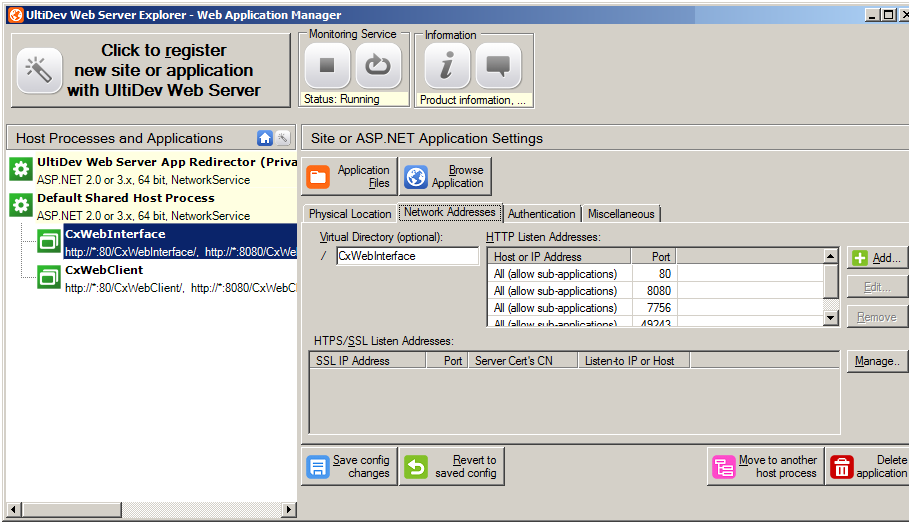
Task: Click Browse Application button
Action: (445, 176)
